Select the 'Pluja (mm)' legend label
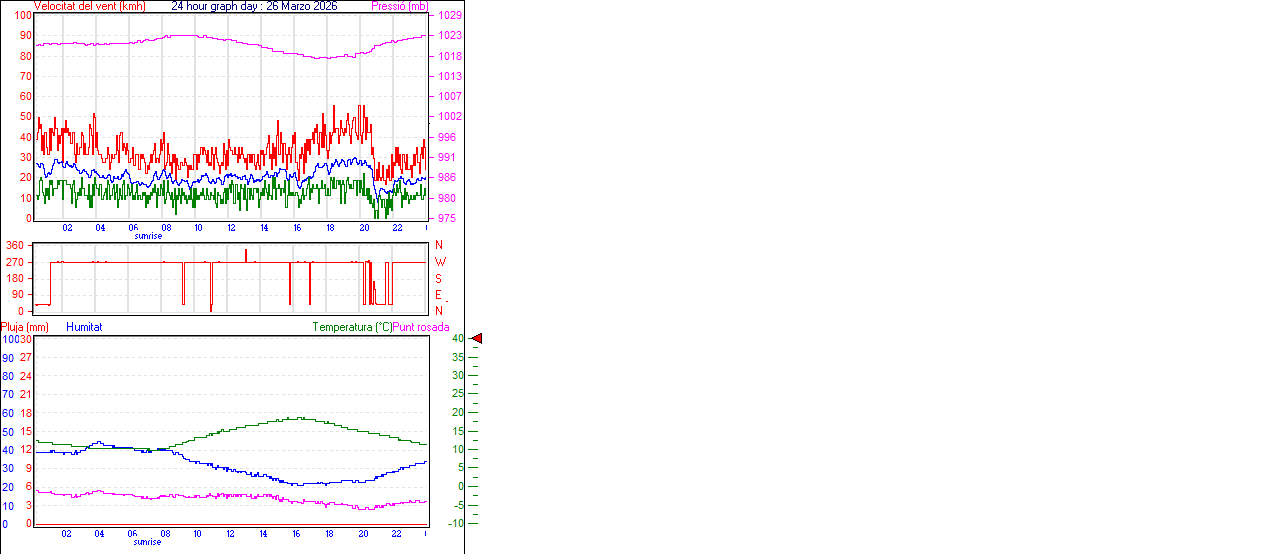 click(25, 327)
